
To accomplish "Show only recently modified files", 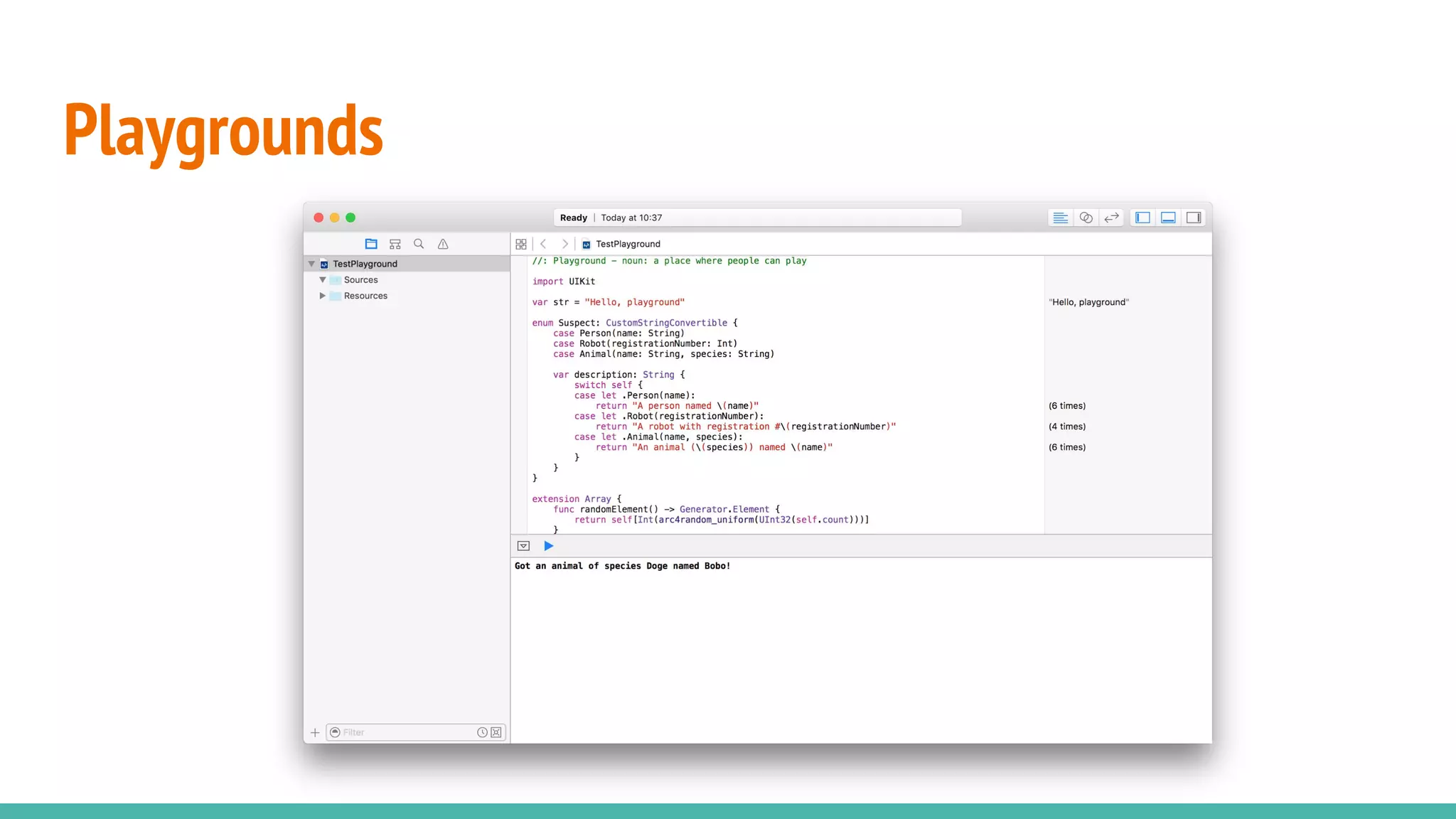I will (x=482, y=732).
